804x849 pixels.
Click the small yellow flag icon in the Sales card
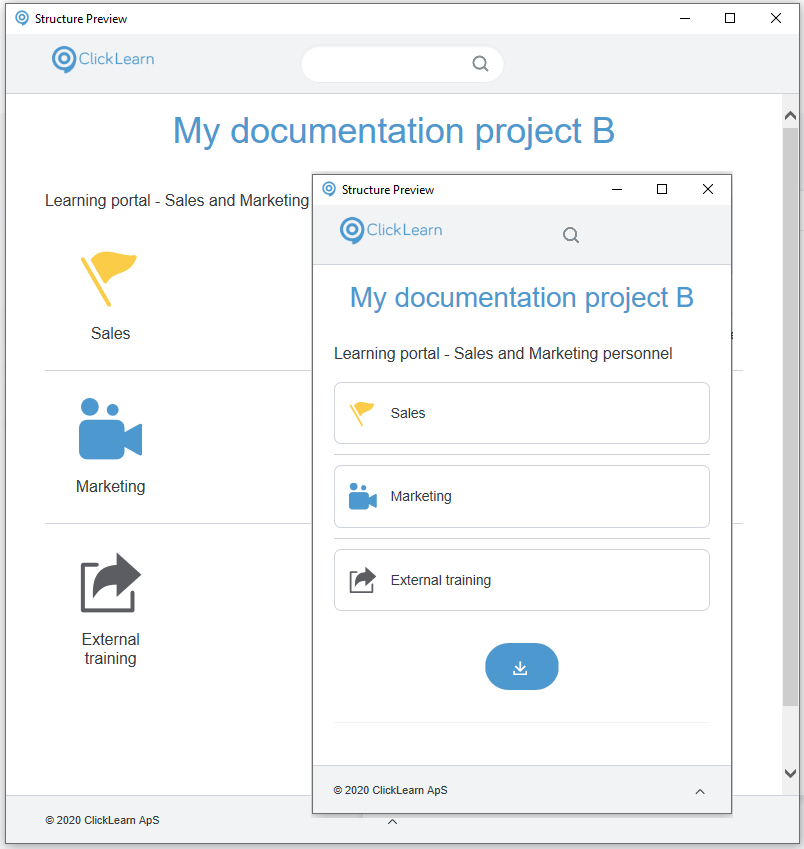[362, 414]
